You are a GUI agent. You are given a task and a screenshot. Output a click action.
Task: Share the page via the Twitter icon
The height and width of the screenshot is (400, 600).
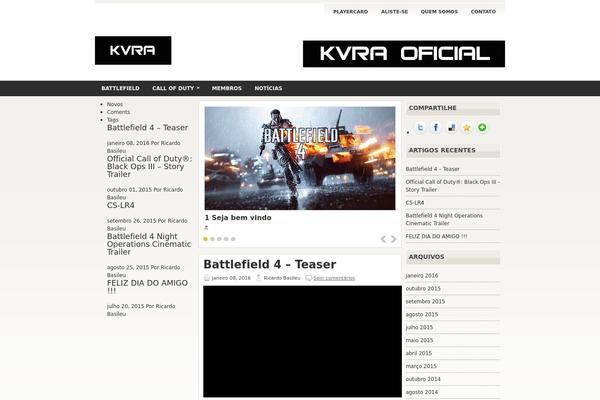(x=420, y=127)
